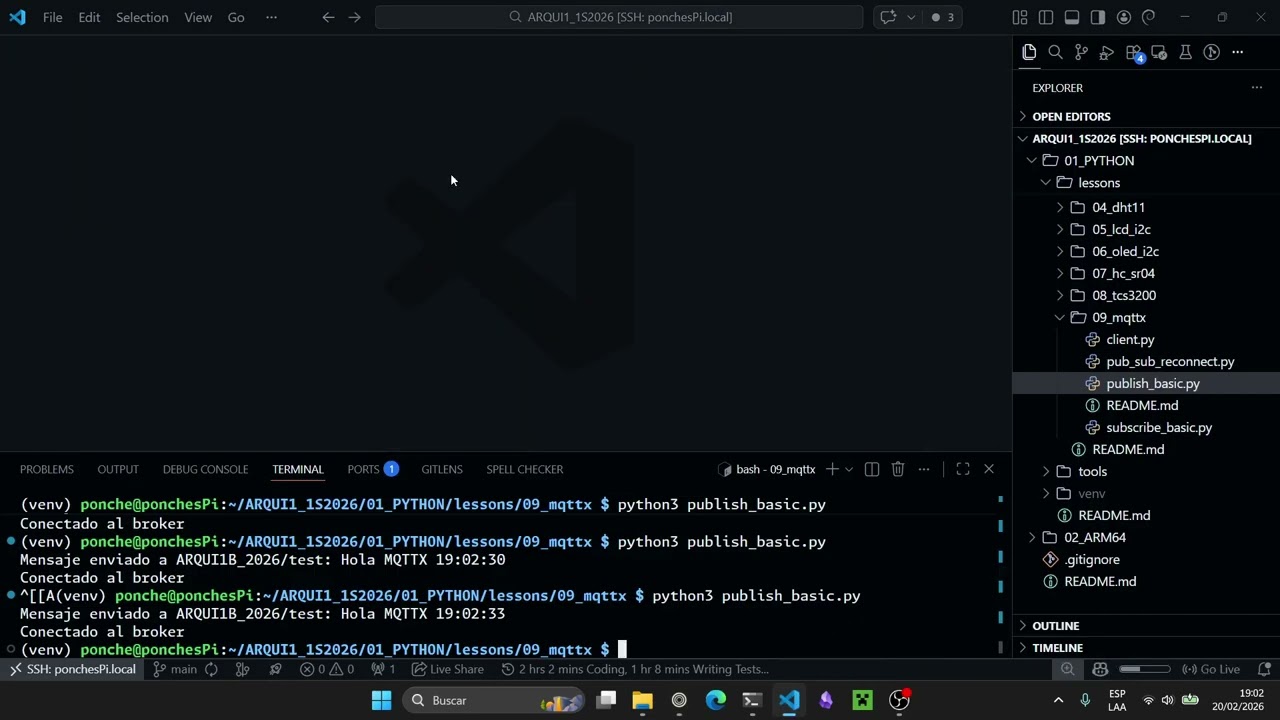Open the Explorer view icon
1280x720 pixels.
(1029, 52)
